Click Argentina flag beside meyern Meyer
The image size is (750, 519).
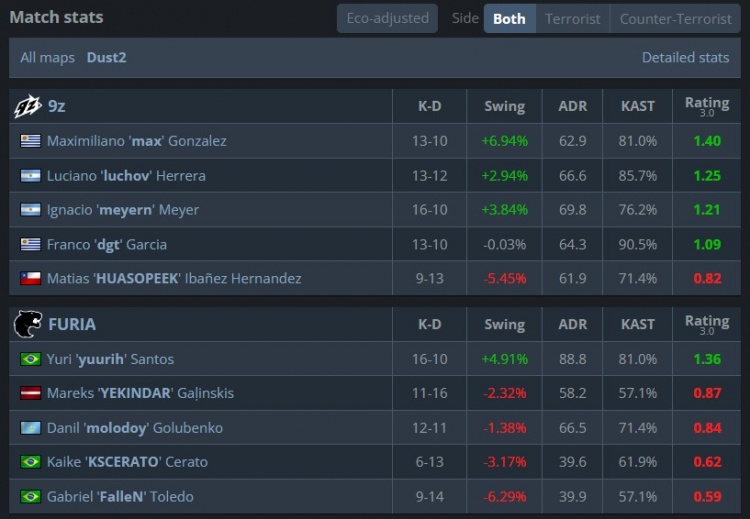click(x=31, y=210)
